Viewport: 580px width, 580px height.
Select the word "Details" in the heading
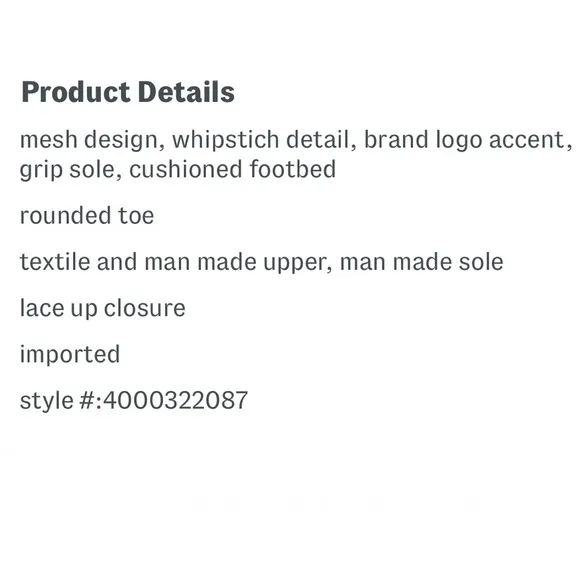[x=186, y=91]
